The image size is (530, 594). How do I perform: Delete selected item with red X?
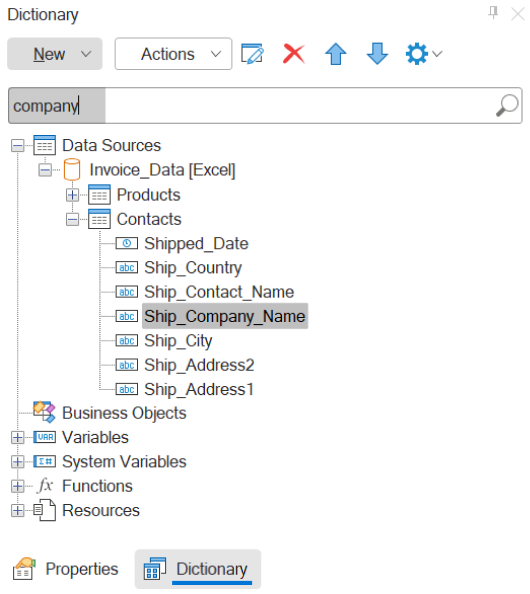pos(294,54)
